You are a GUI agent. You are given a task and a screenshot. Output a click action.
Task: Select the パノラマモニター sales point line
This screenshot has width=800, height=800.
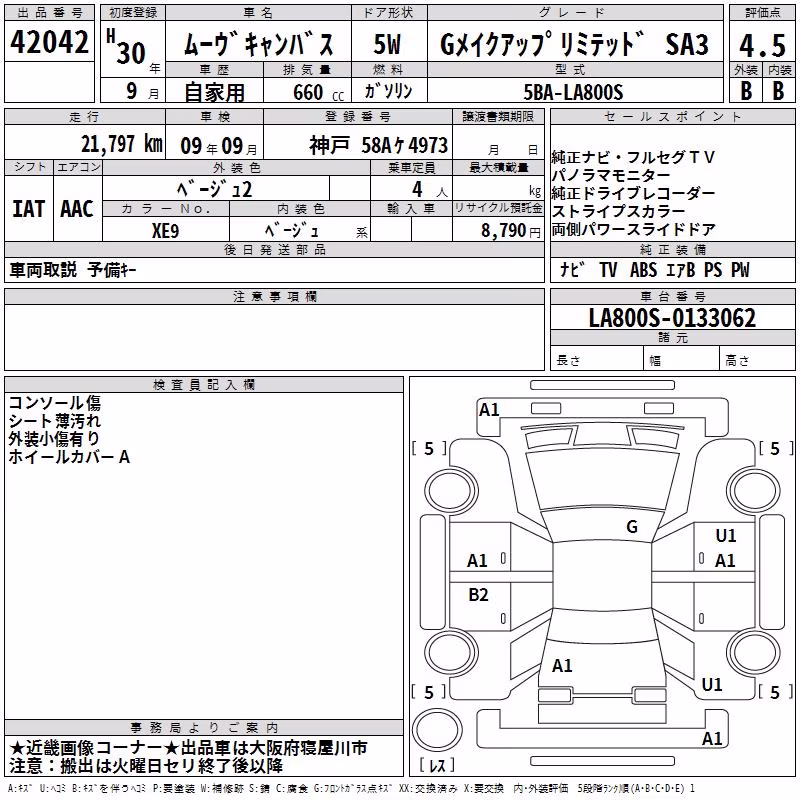click(611, 175)
